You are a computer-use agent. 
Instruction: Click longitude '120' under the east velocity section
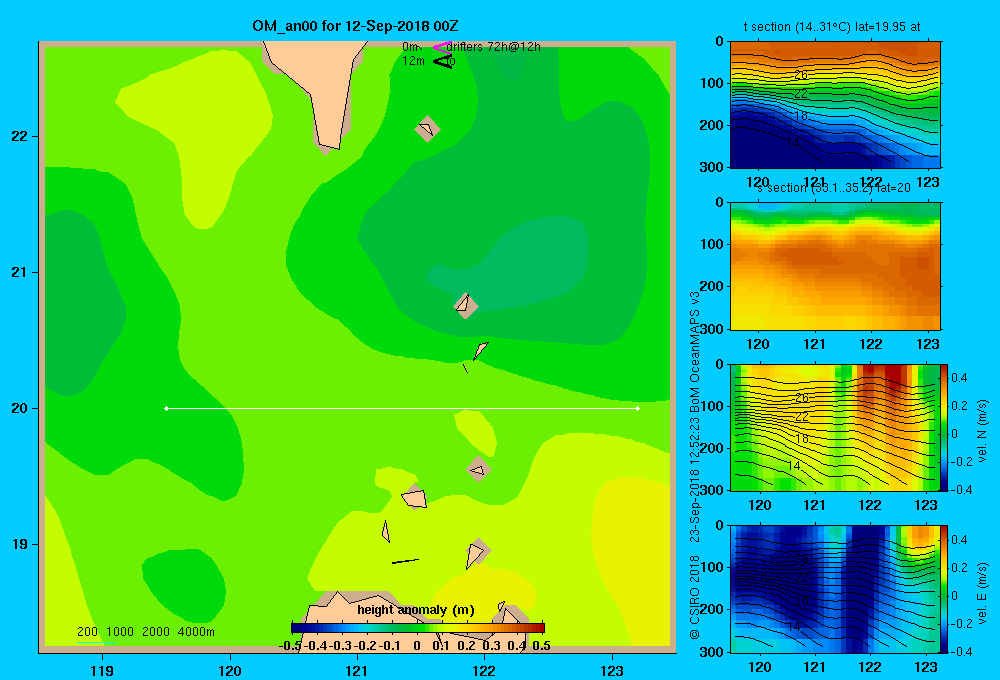pyautogui.click(x=759, y=667)
